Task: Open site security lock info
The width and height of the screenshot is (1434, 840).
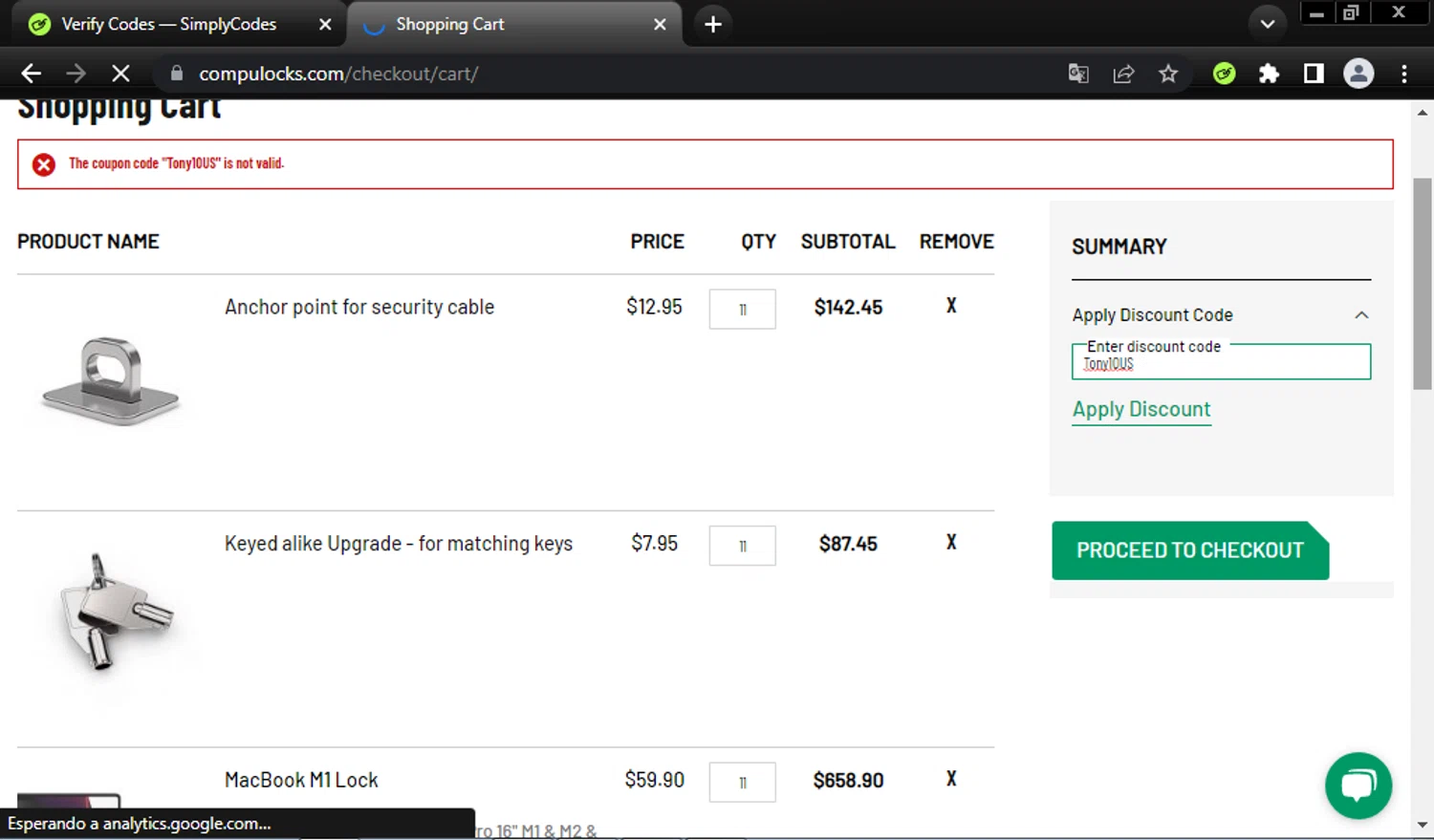Action: pyautogui.click(x=177, y=74)
